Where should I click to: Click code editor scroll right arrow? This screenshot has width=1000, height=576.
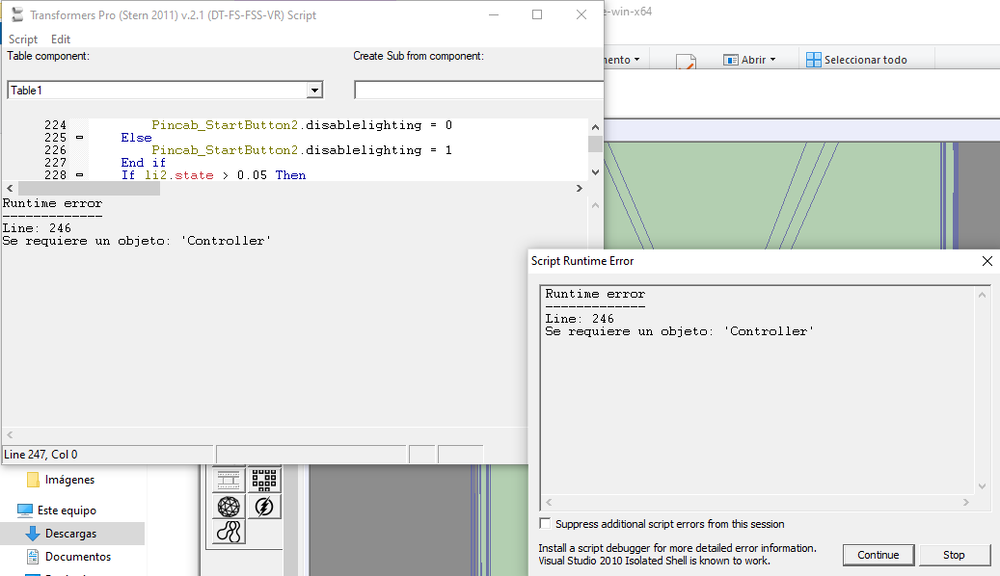579,189
